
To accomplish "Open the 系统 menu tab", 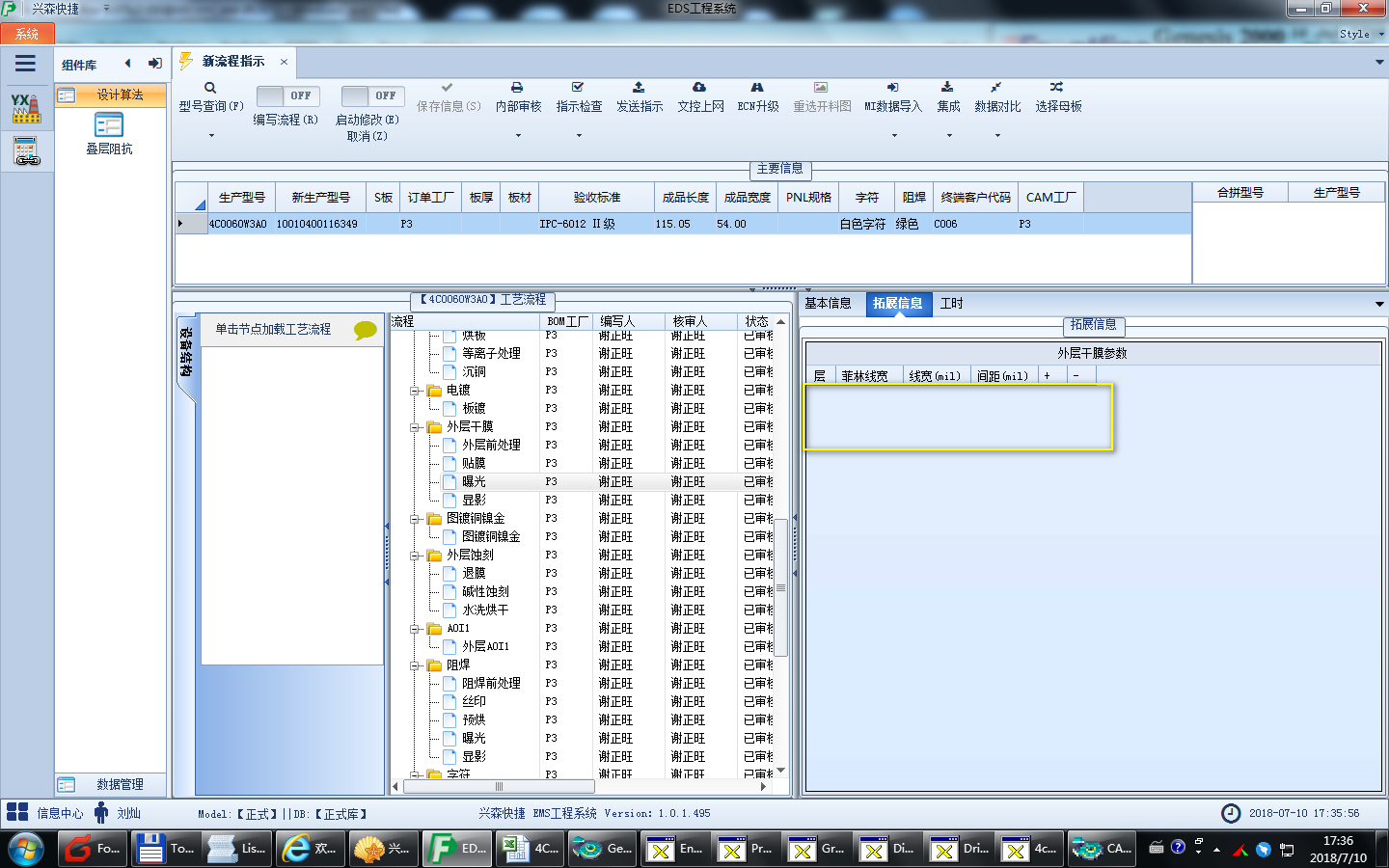I will (x=27, y=34).
